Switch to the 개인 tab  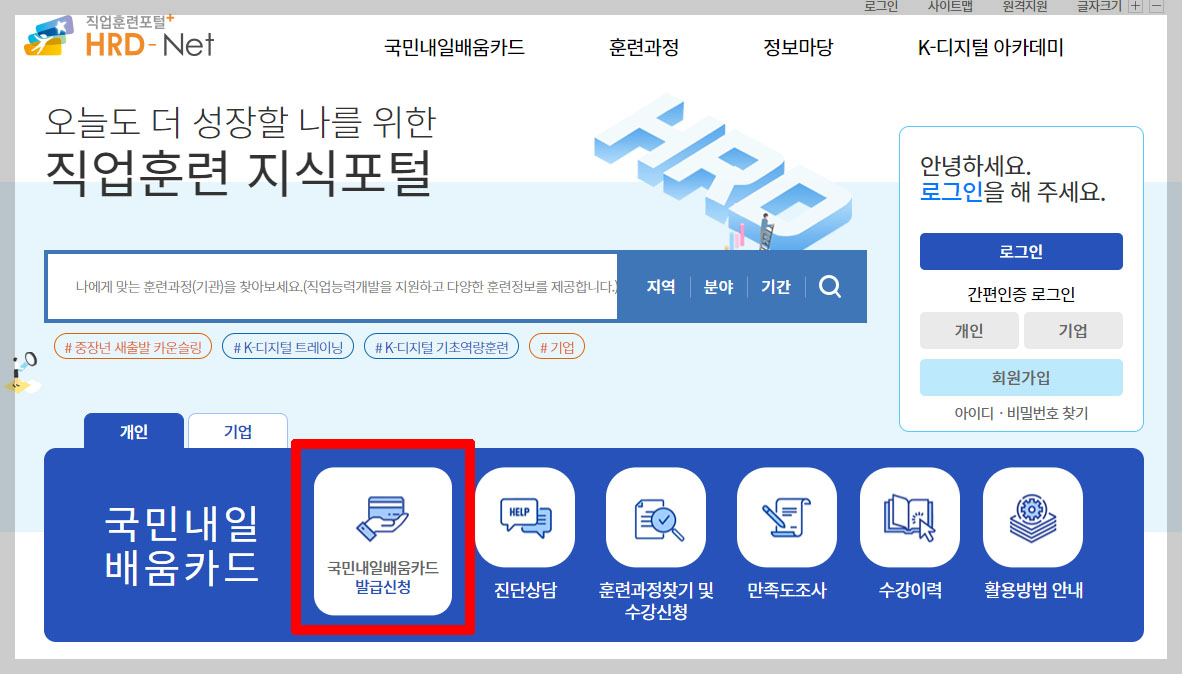point(133,431)
